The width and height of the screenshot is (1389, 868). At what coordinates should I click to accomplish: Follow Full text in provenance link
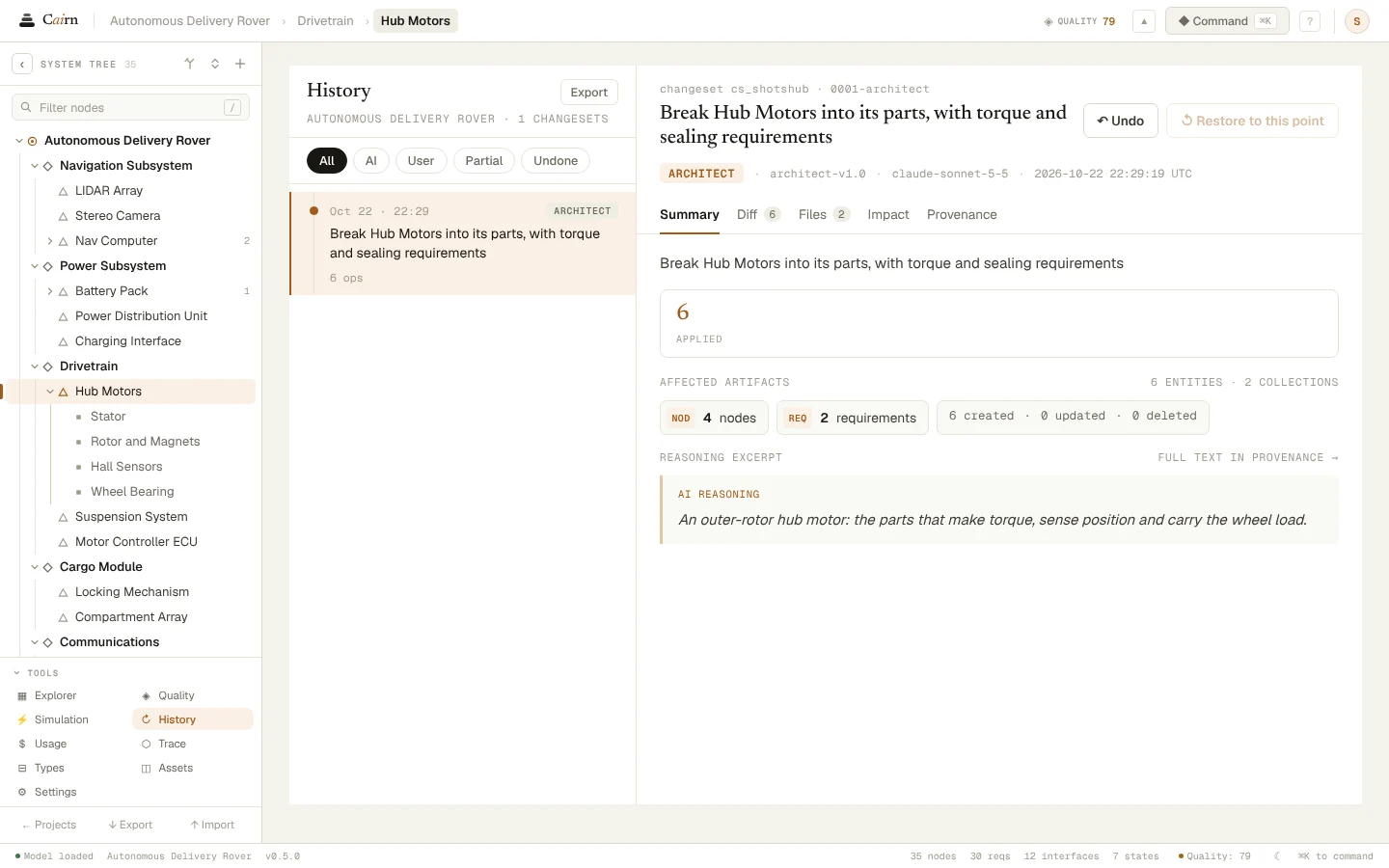[1248, 458]
